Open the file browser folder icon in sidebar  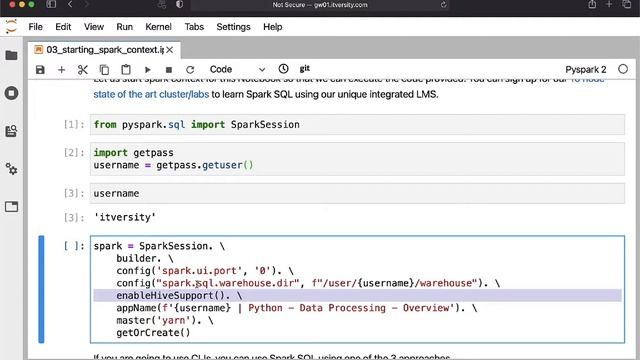pos(11,55)
